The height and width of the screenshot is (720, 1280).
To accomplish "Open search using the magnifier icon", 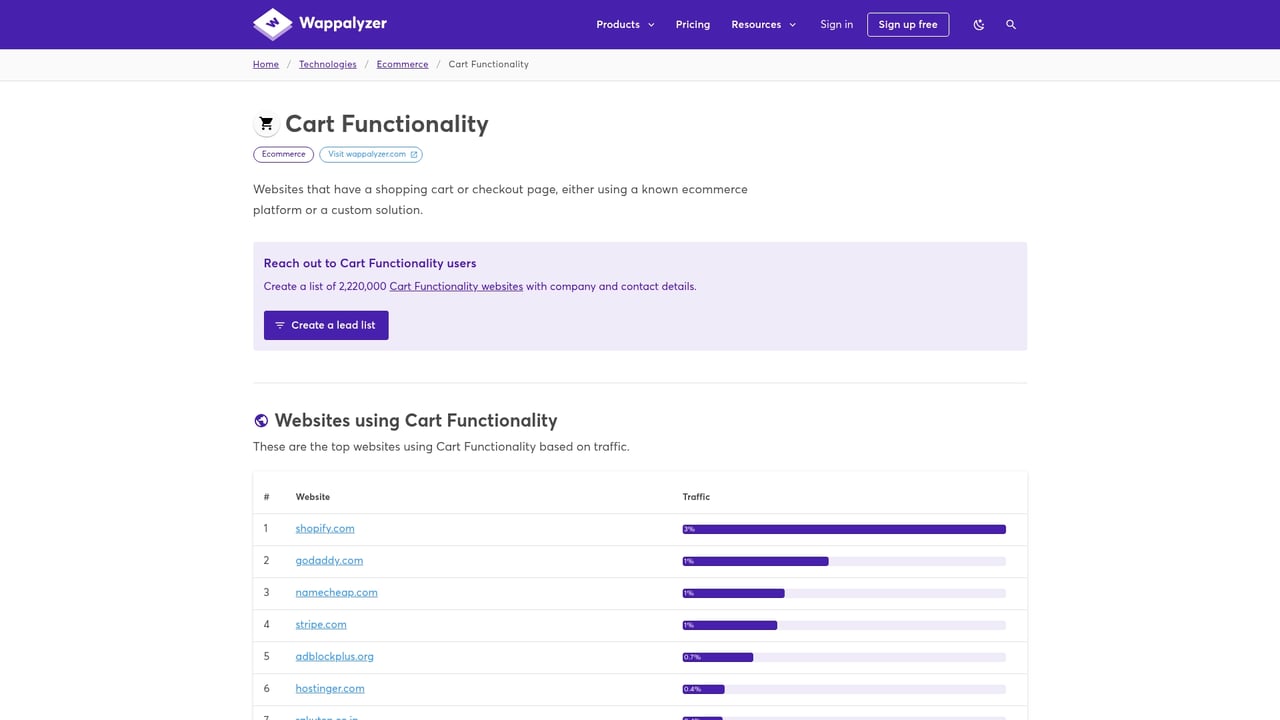I will click(x=1011, y=24).
